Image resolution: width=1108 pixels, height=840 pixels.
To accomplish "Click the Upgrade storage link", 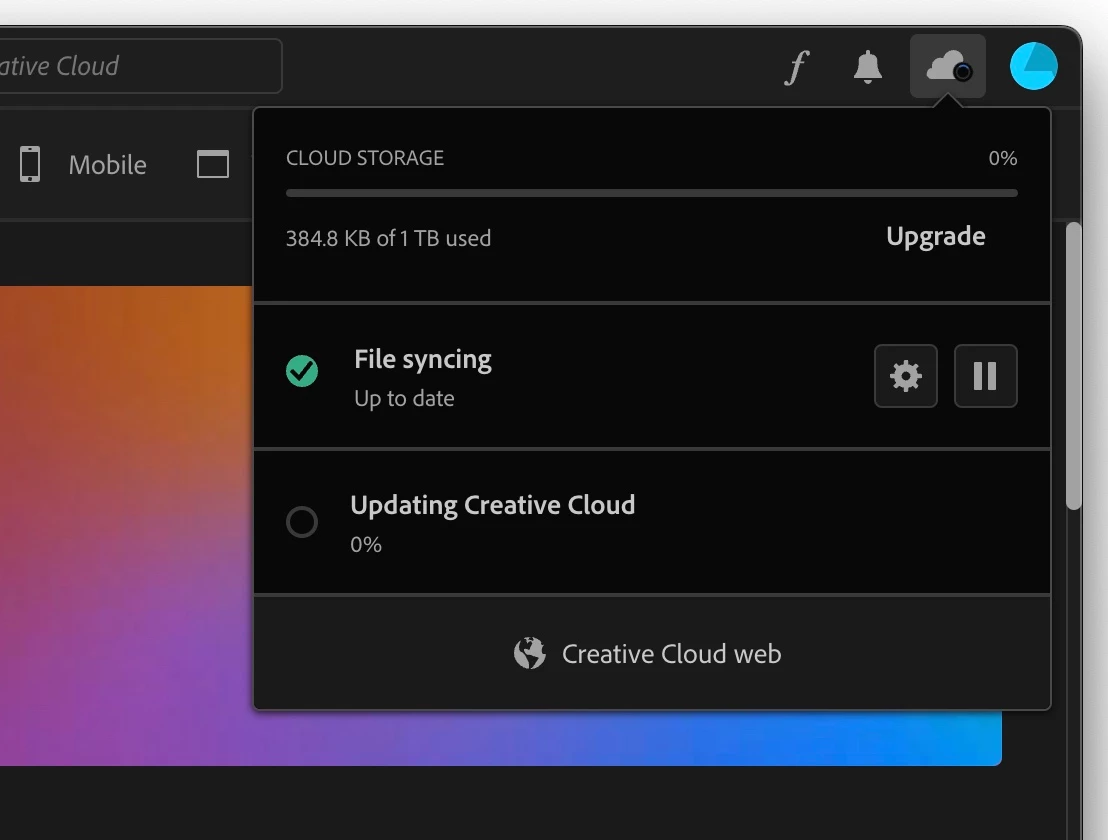I will 936,237.
